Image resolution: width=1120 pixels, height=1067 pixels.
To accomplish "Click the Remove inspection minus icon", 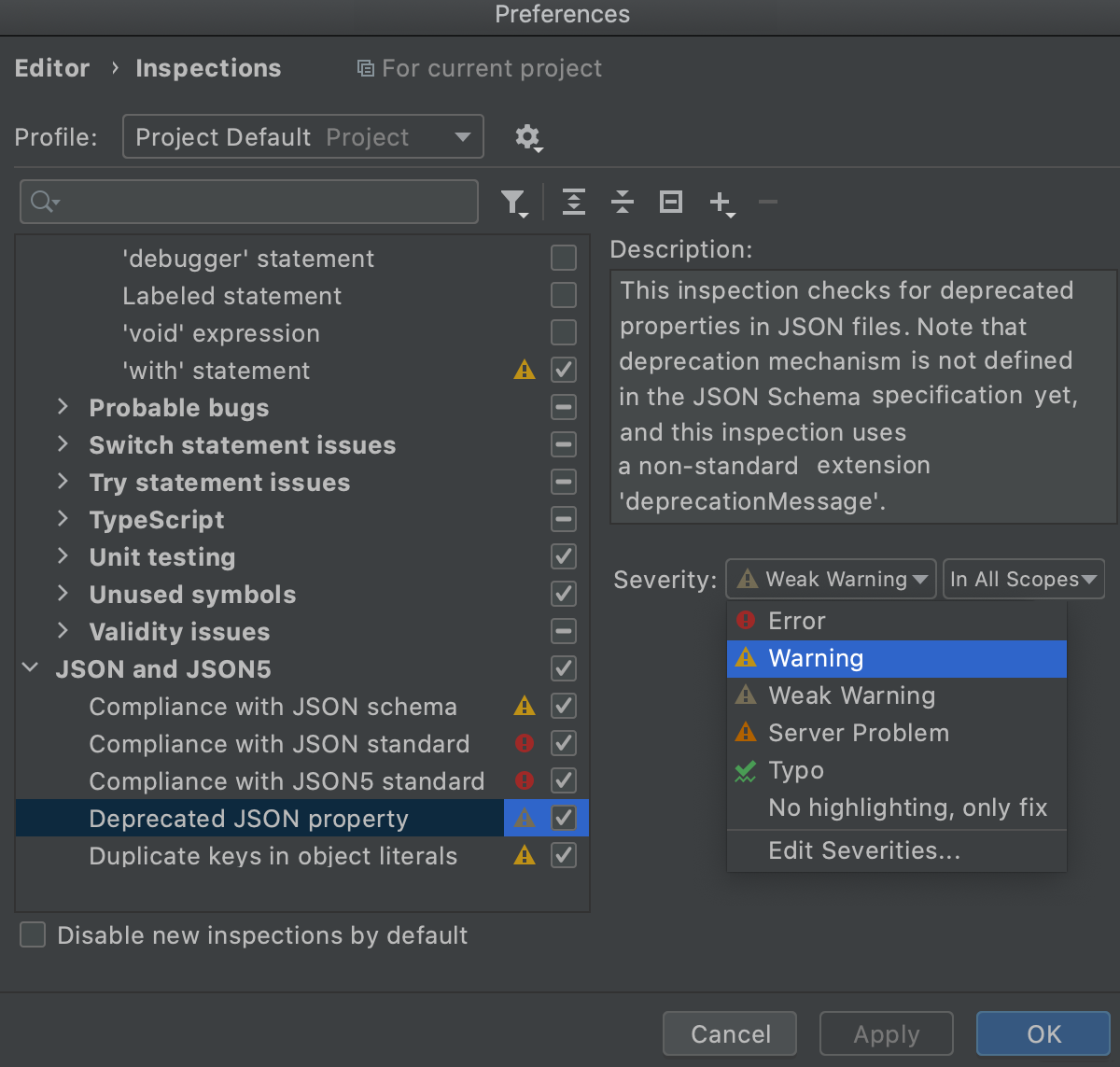I will click(x=768, y=202).
